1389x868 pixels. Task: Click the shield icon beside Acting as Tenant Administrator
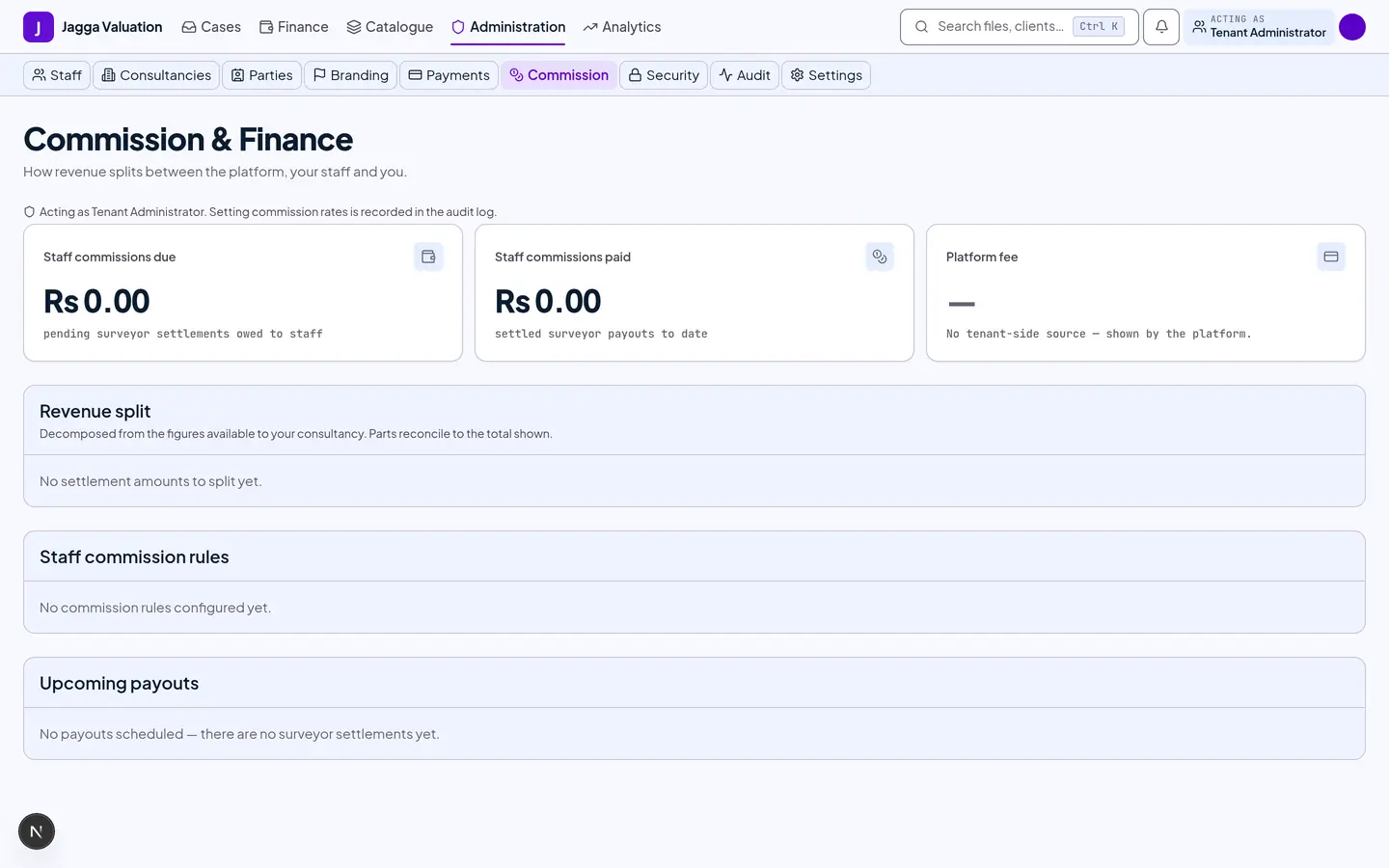[29, 212]
